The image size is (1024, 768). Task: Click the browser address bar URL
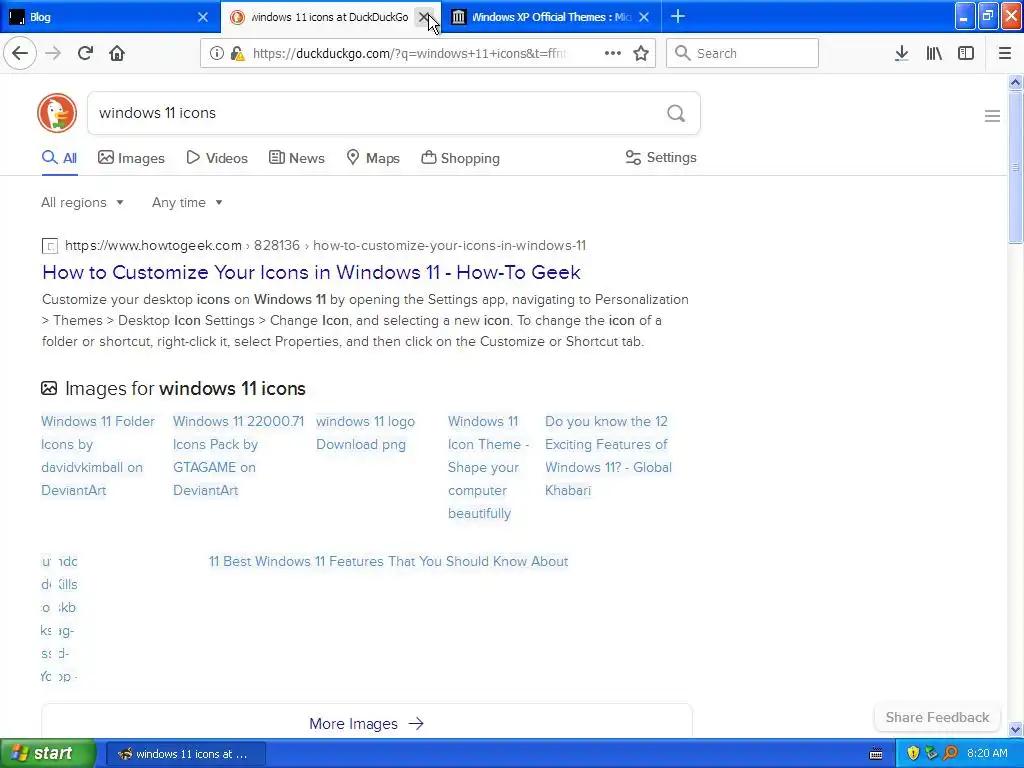409,54
